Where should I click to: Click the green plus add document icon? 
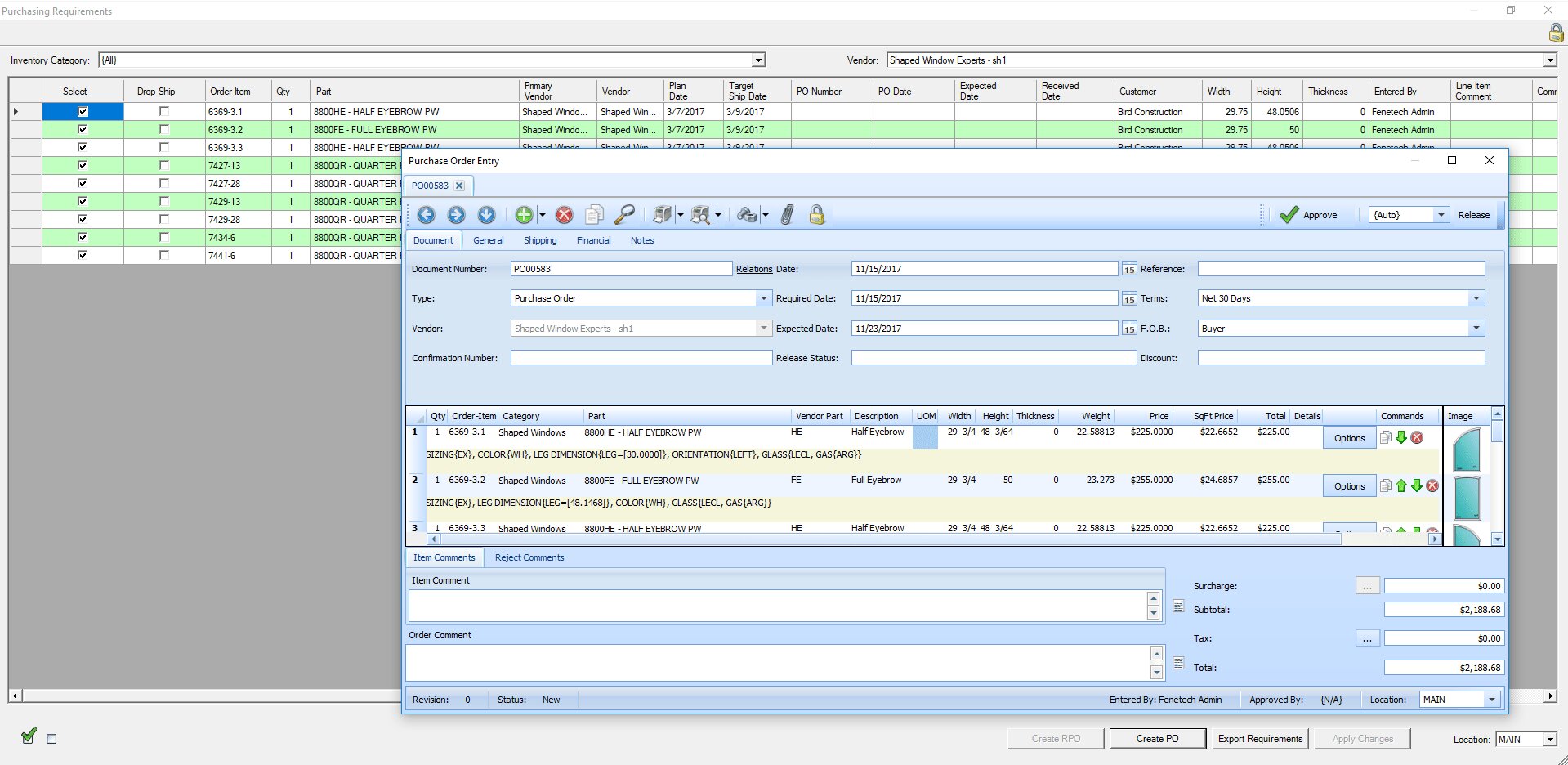tap(524, 215)
